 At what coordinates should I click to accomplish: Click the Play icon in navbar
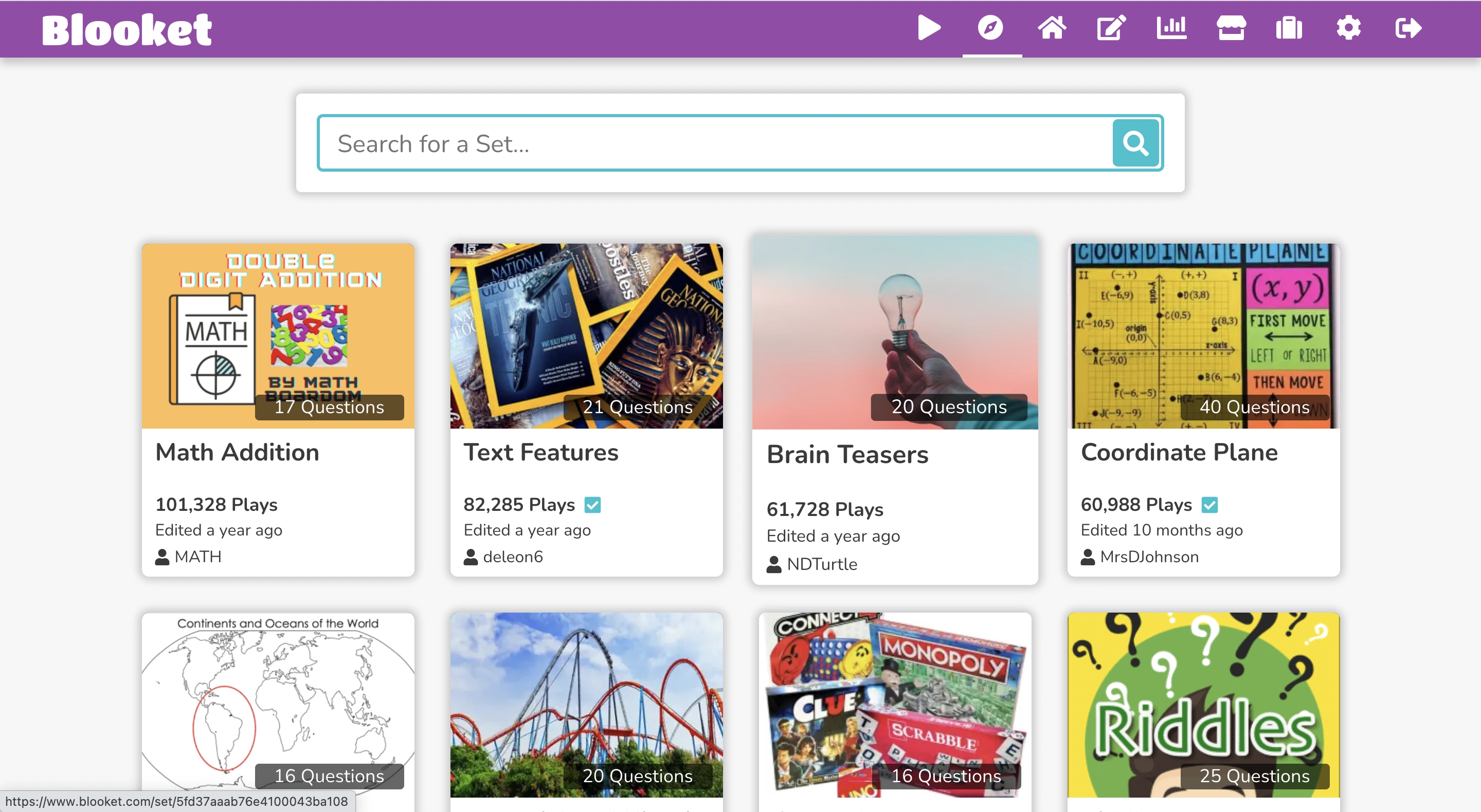[x=929, y=28]
